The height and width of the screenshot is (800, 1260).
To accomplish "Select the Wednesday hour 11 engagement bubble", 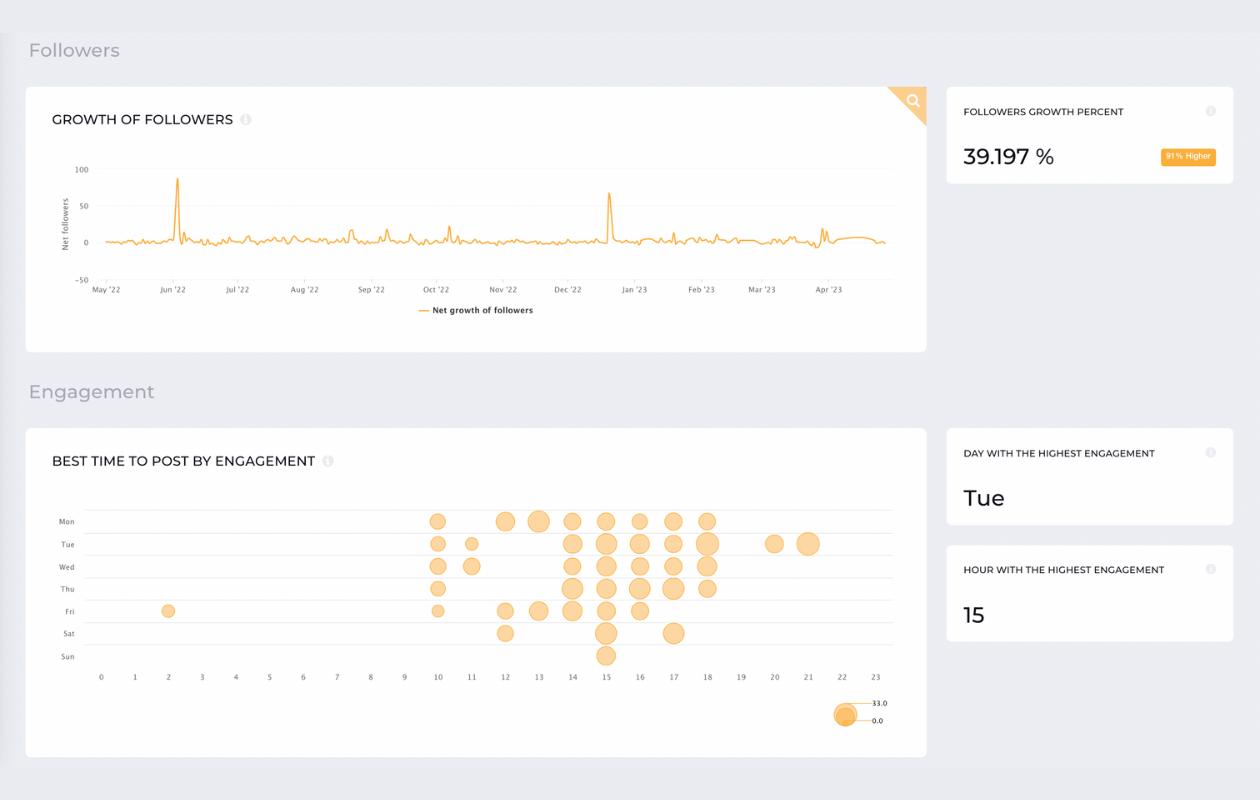I will pyautogui.click(x=471, y=566).
